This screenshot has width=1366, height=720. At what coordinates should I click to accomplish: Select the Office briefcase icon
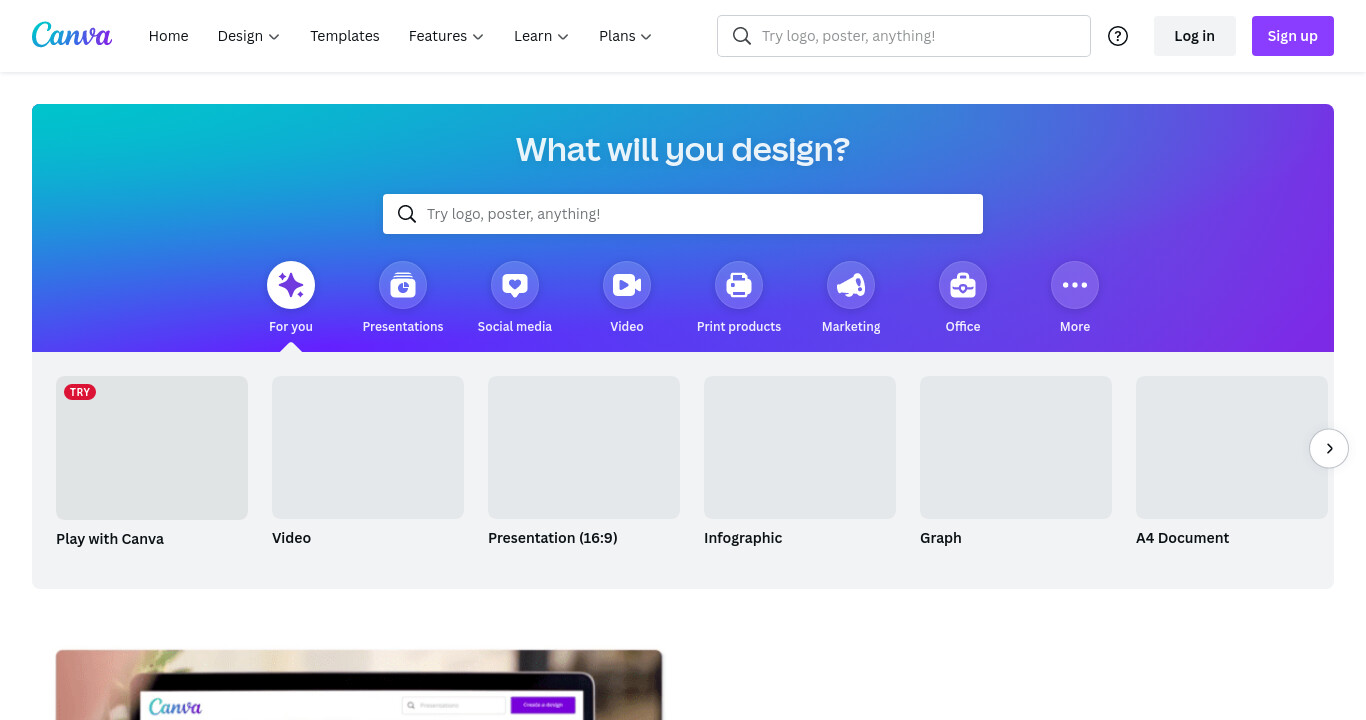[x=963, y=286]
